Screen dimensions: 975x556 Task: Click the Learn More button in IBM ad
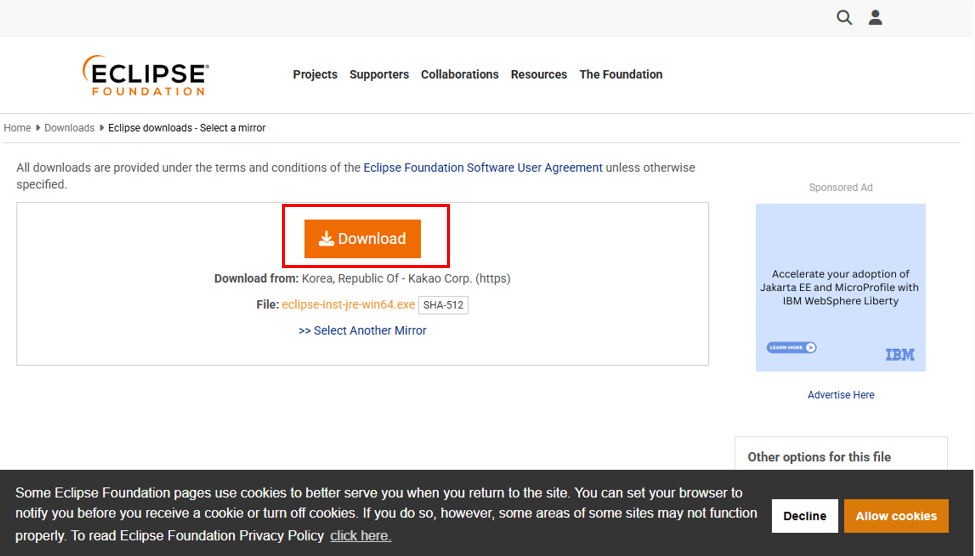click(x=792, y=348)
